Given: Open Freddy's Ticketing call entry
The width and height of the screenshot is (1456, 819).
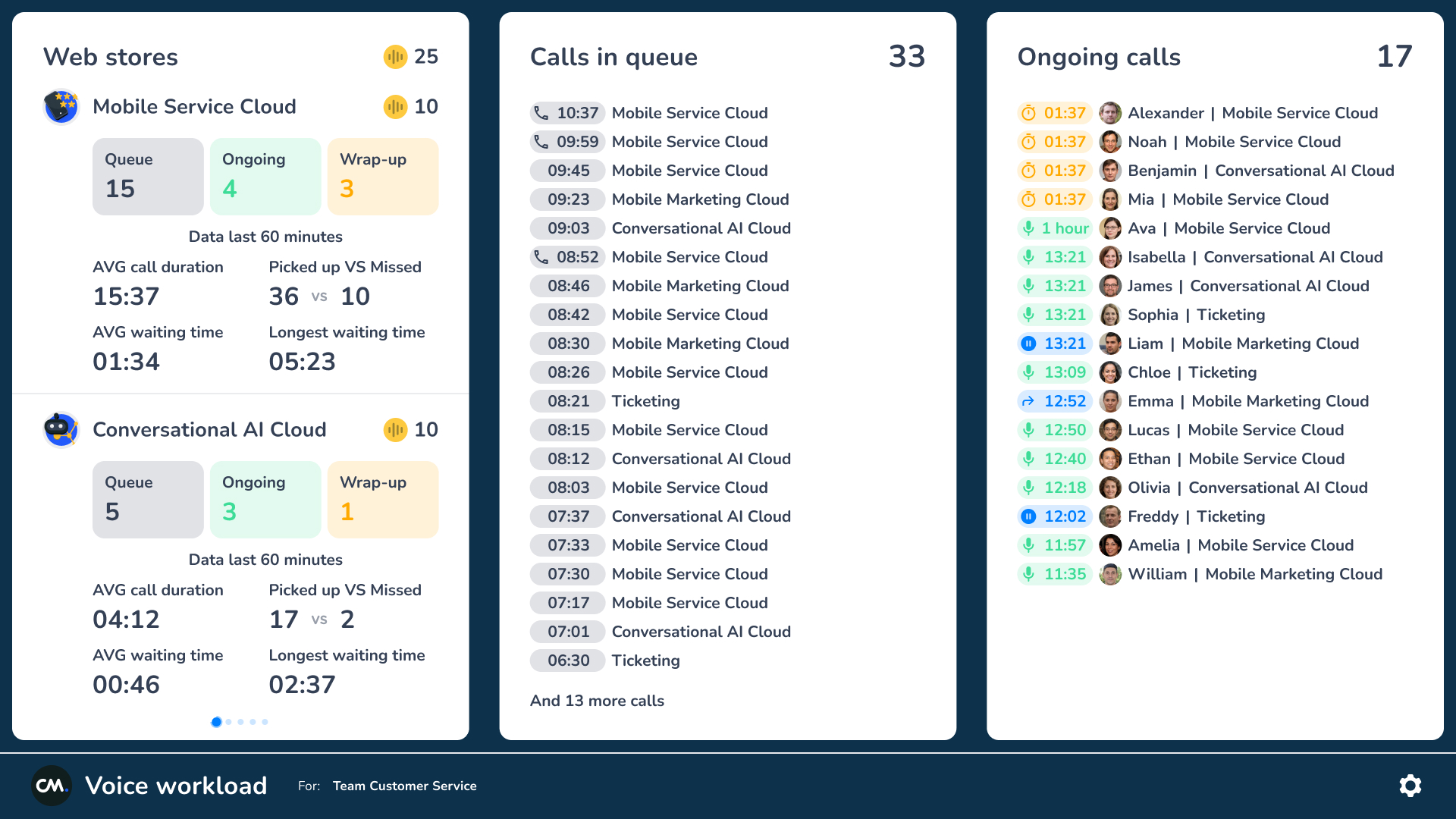Looking at the screenshot, I should tap(1196, 516).
